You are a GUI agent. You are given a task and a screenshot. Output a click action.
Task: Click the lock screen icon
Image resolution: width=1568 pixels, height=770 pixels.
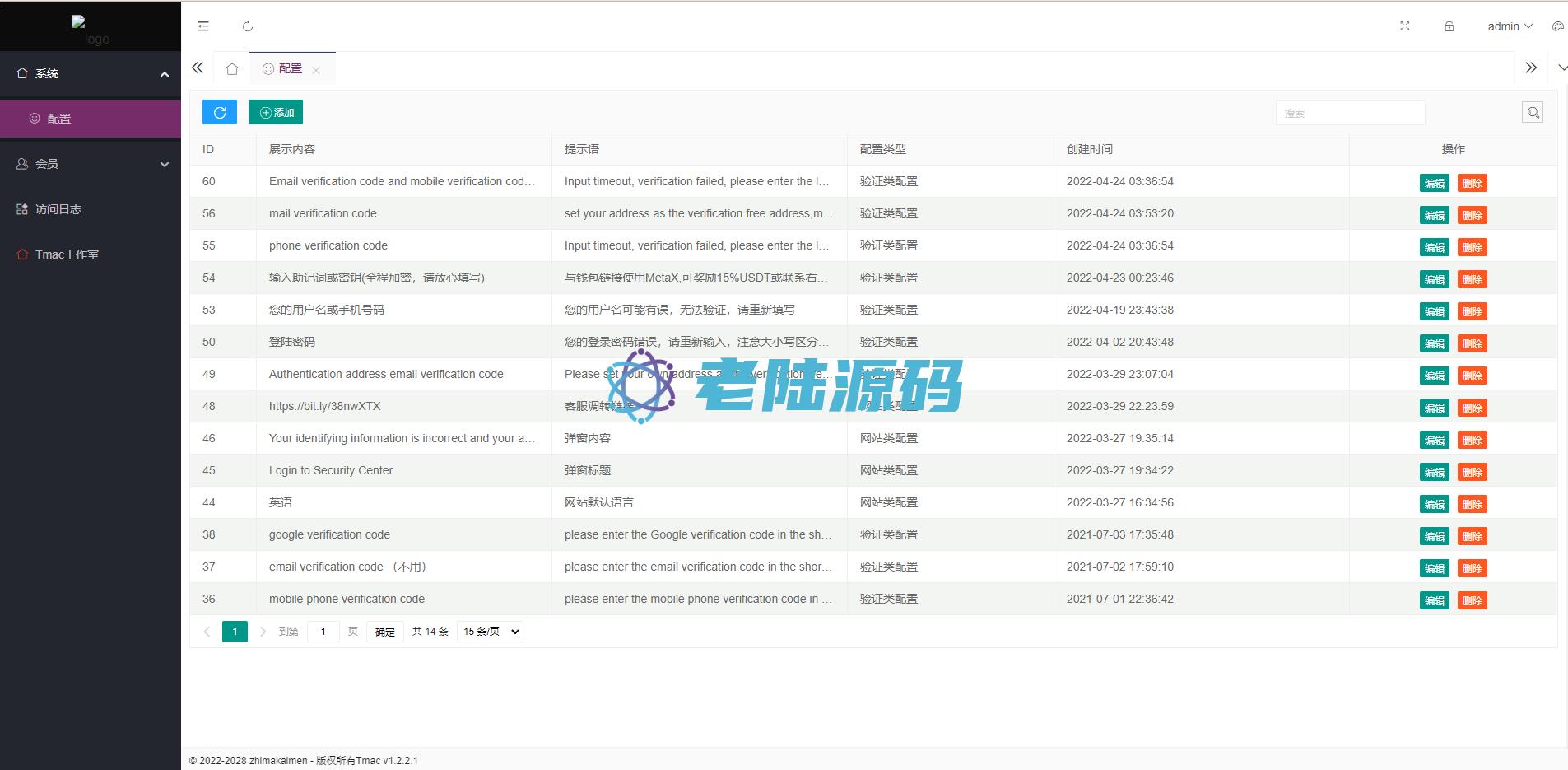(x=1449, y=26)
